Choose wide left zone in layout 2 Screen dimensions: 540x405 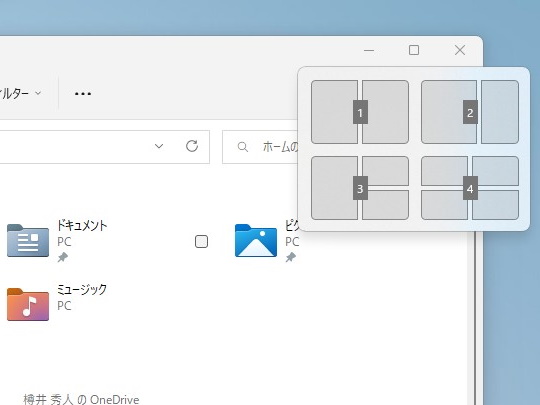[449, 112]
